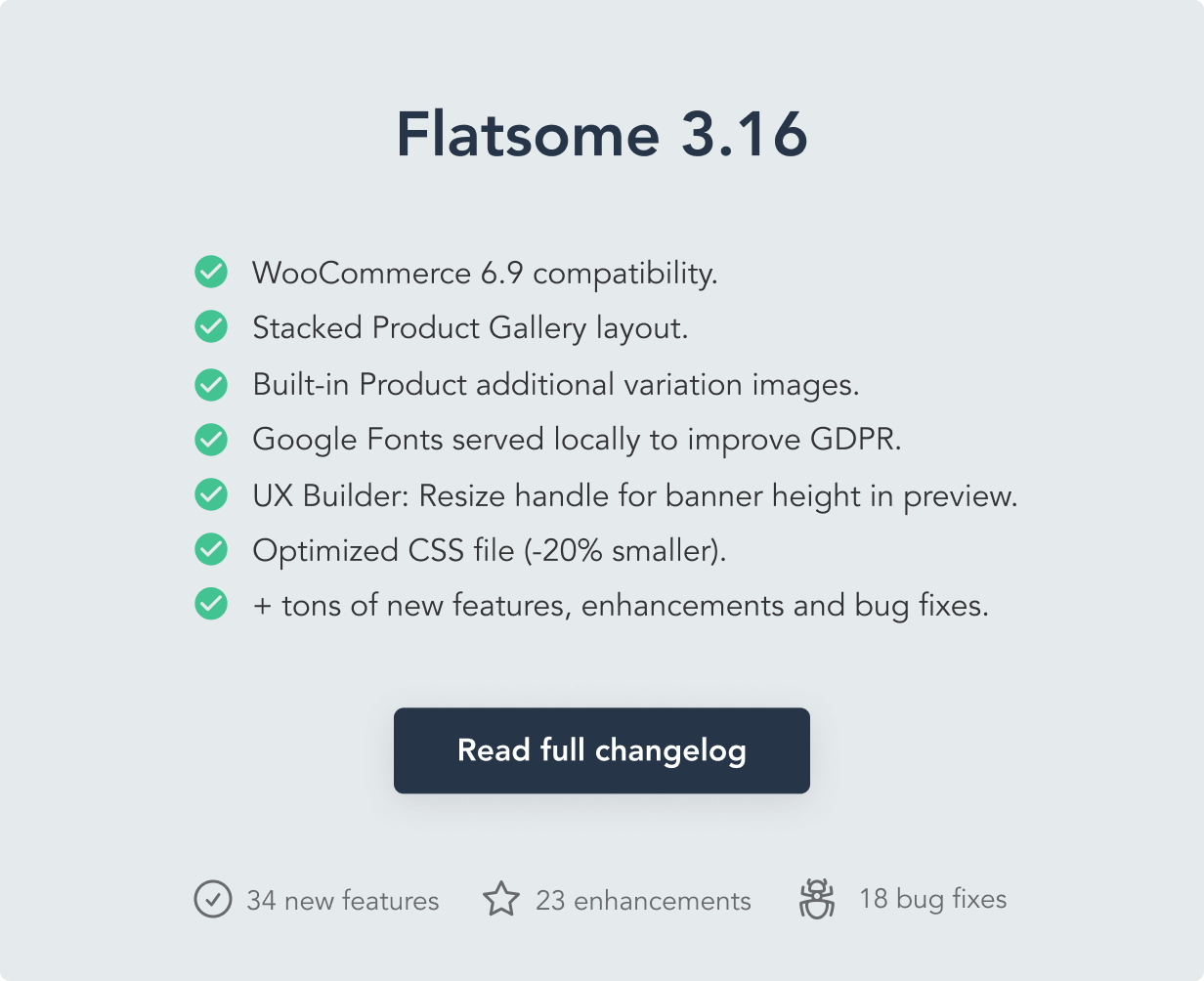Click the bug icon beside bug fixes

[816, 899]
